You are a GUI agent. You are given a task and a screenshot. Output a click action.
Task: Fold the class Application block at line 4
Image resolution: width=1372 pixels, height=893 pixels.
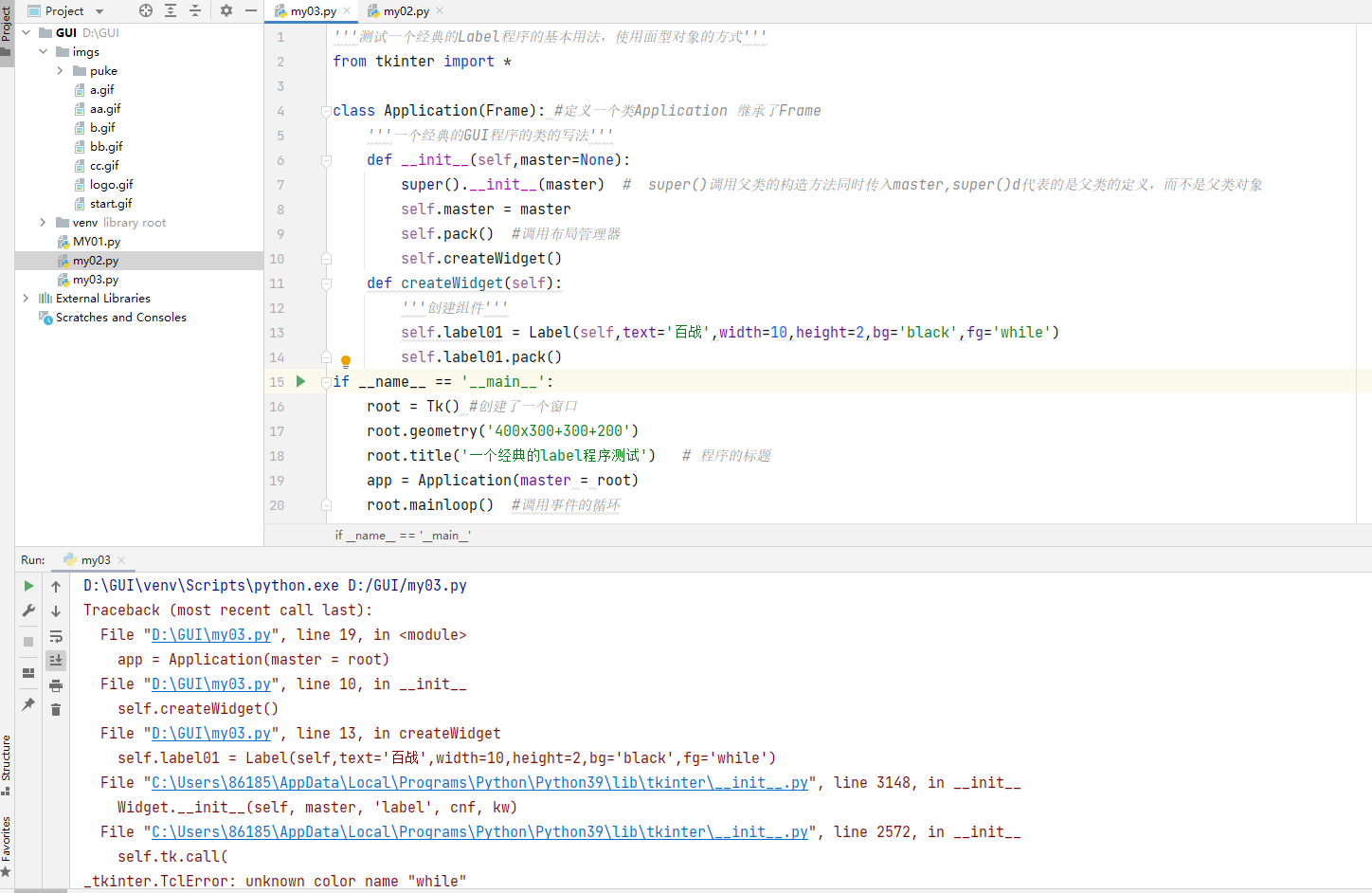pyautogui.click(x=326, y=111)
